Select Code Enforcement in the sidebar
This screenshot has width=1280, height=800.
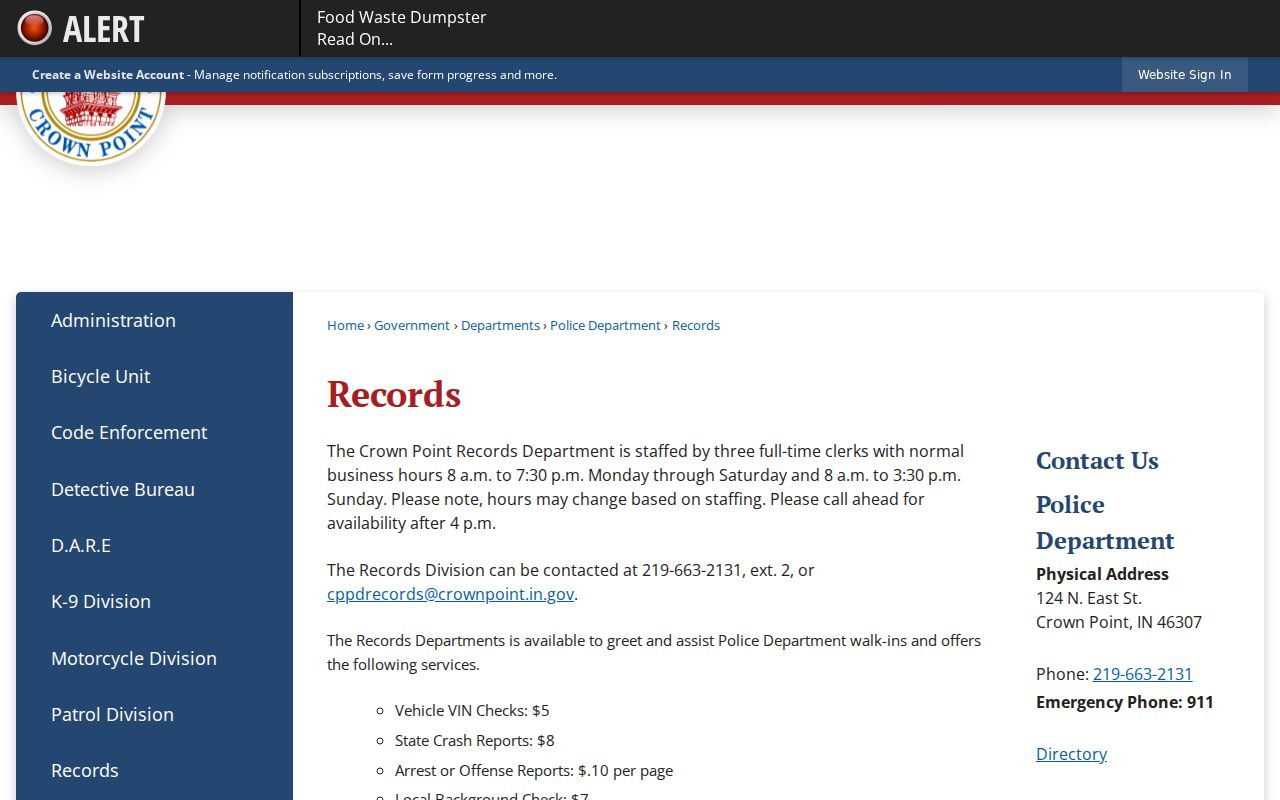tap(154, 432)
